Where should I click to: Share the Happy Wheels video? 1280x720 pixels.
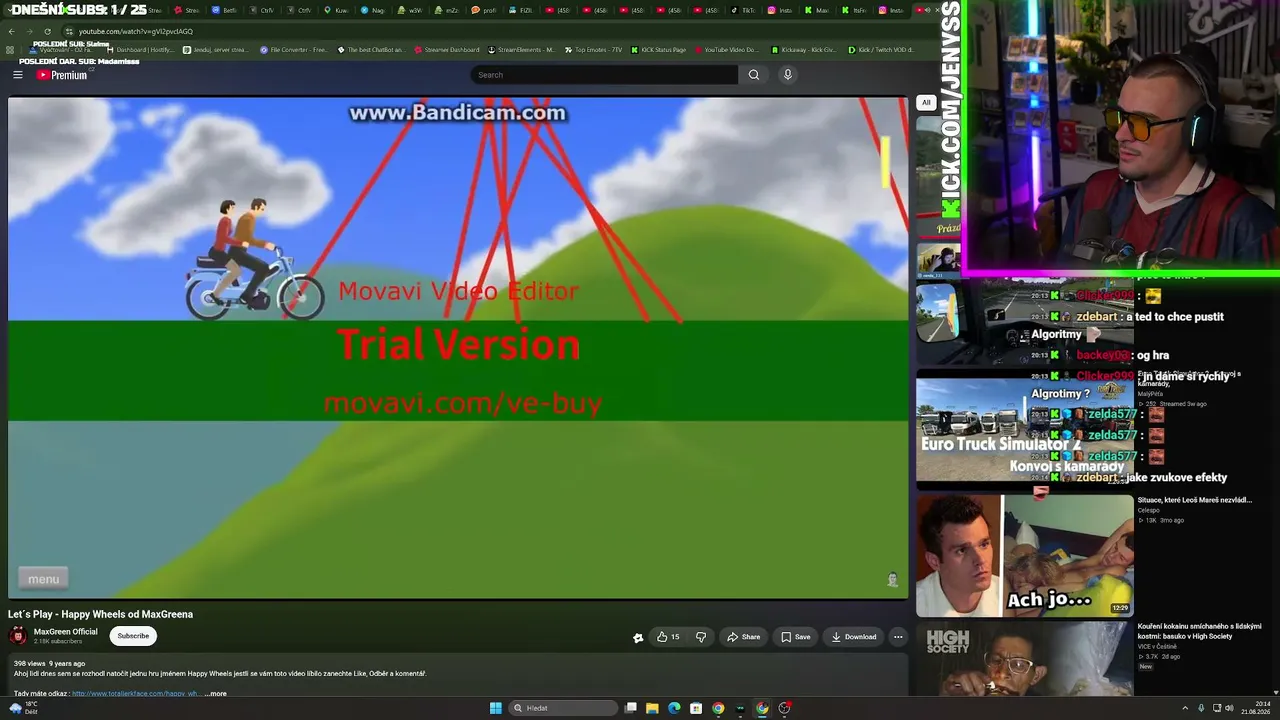(x=743, y=637)
